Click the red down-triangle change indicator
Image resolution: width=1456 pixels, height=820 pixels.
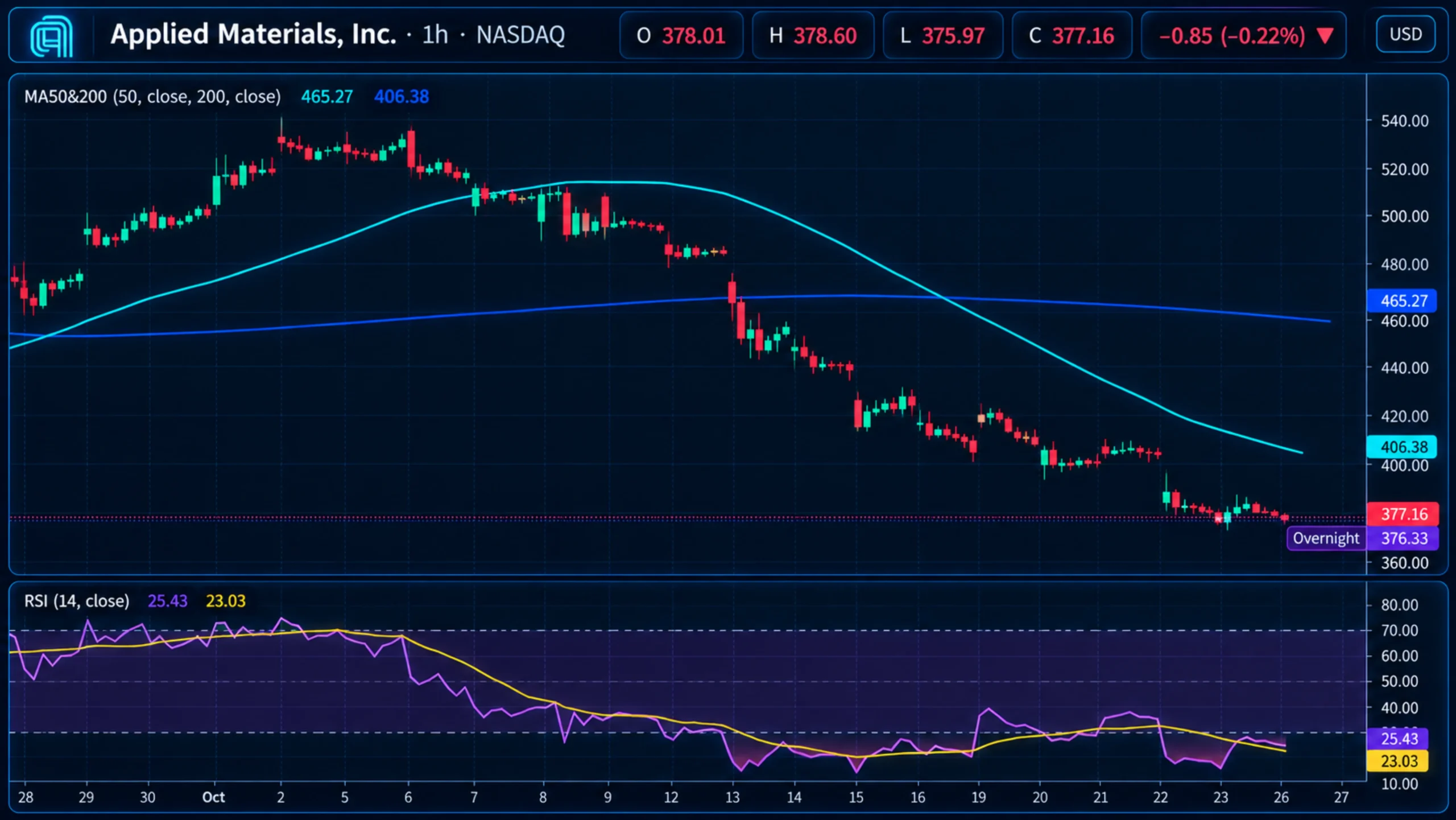pyautogui.click(x=1326, y=36)
